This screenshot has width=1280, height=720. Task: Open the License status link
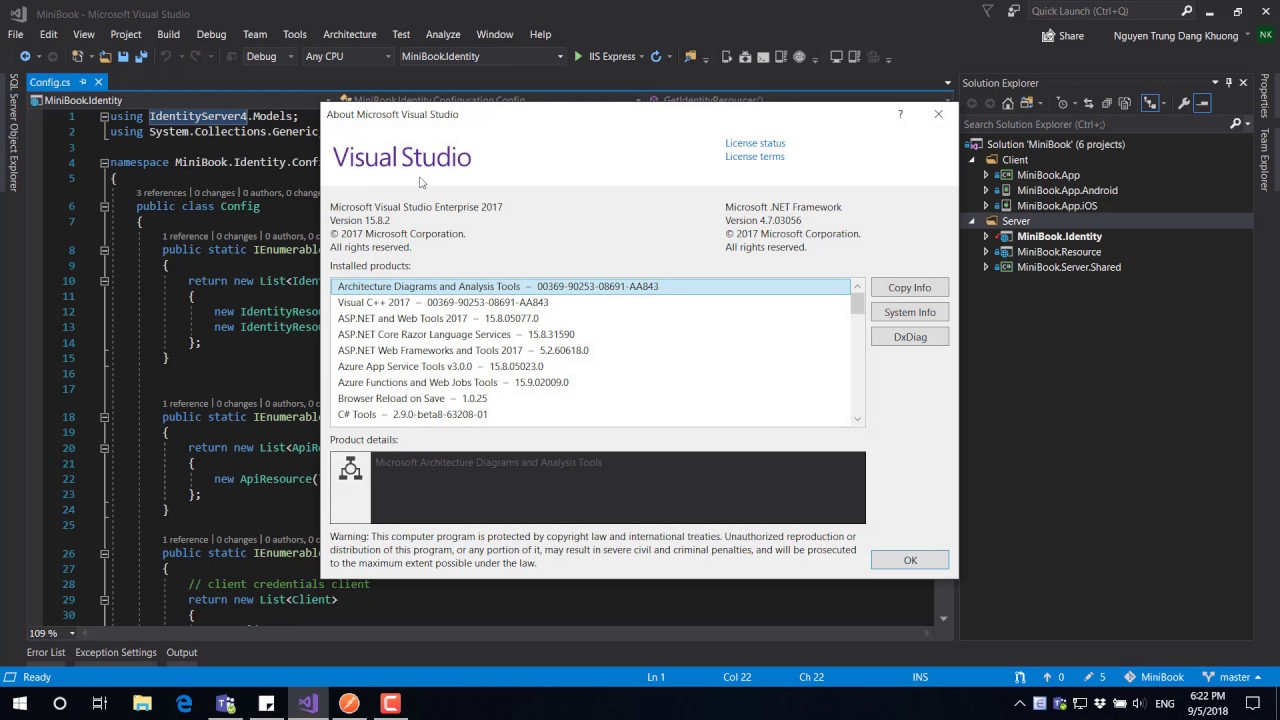coord(755,143)
